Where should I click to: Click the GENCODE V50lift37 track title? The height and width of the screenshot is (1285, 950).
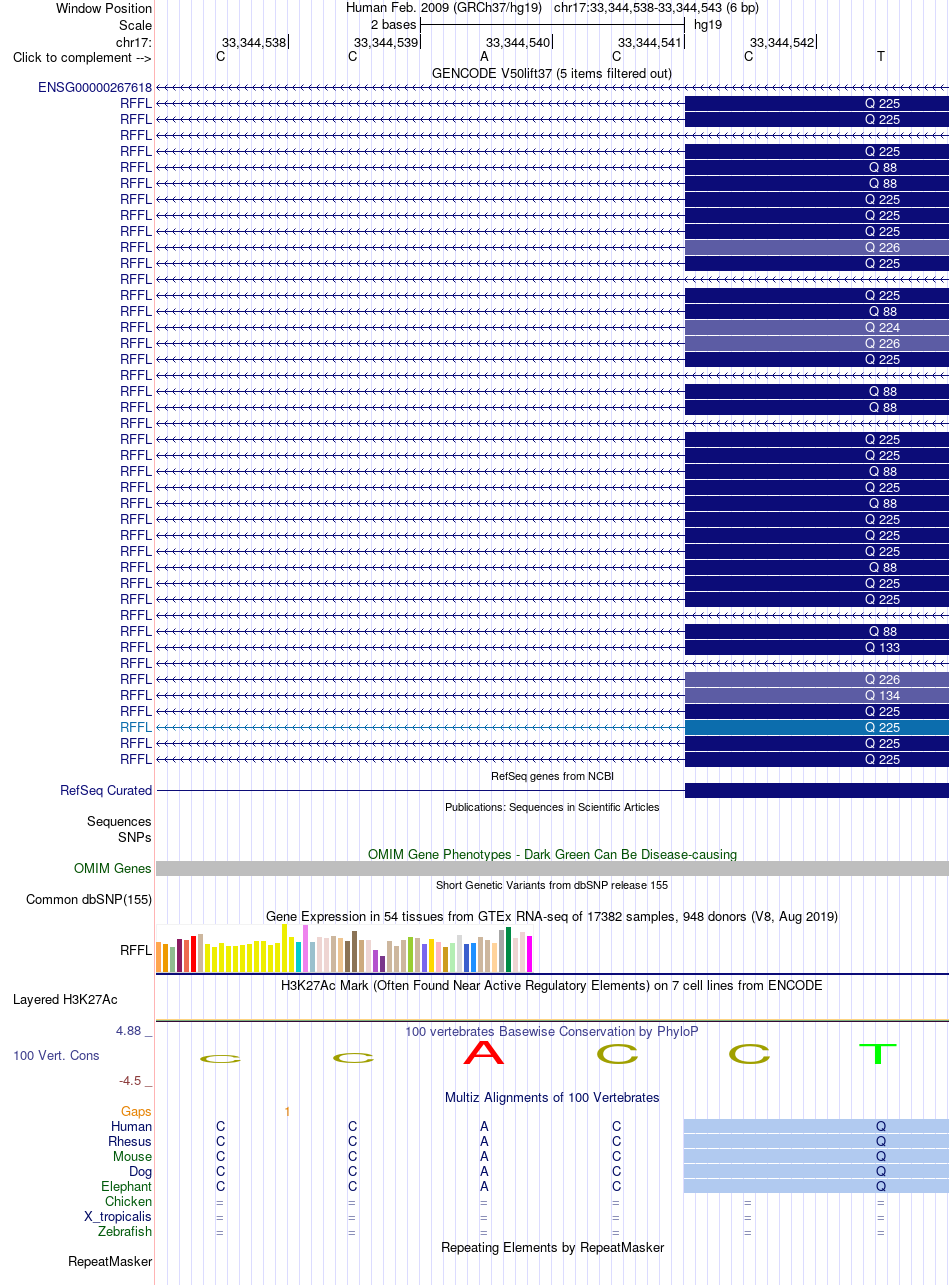click(x=552, y=73)
